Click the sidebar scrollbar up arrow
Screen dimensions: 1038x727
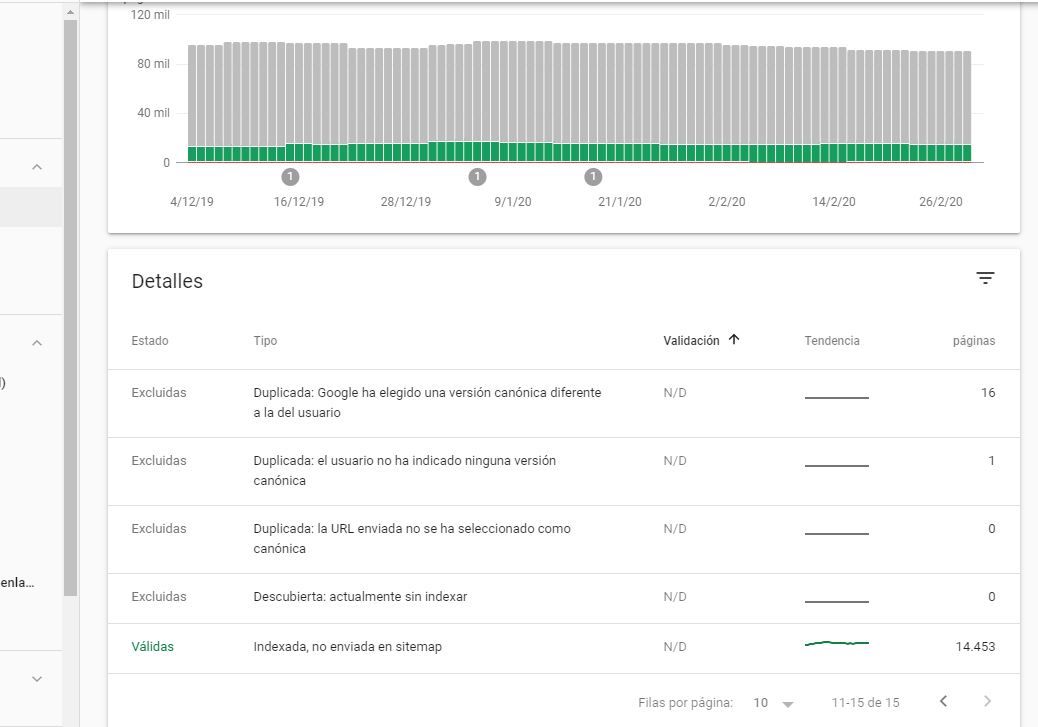click(x=70, y=12)
